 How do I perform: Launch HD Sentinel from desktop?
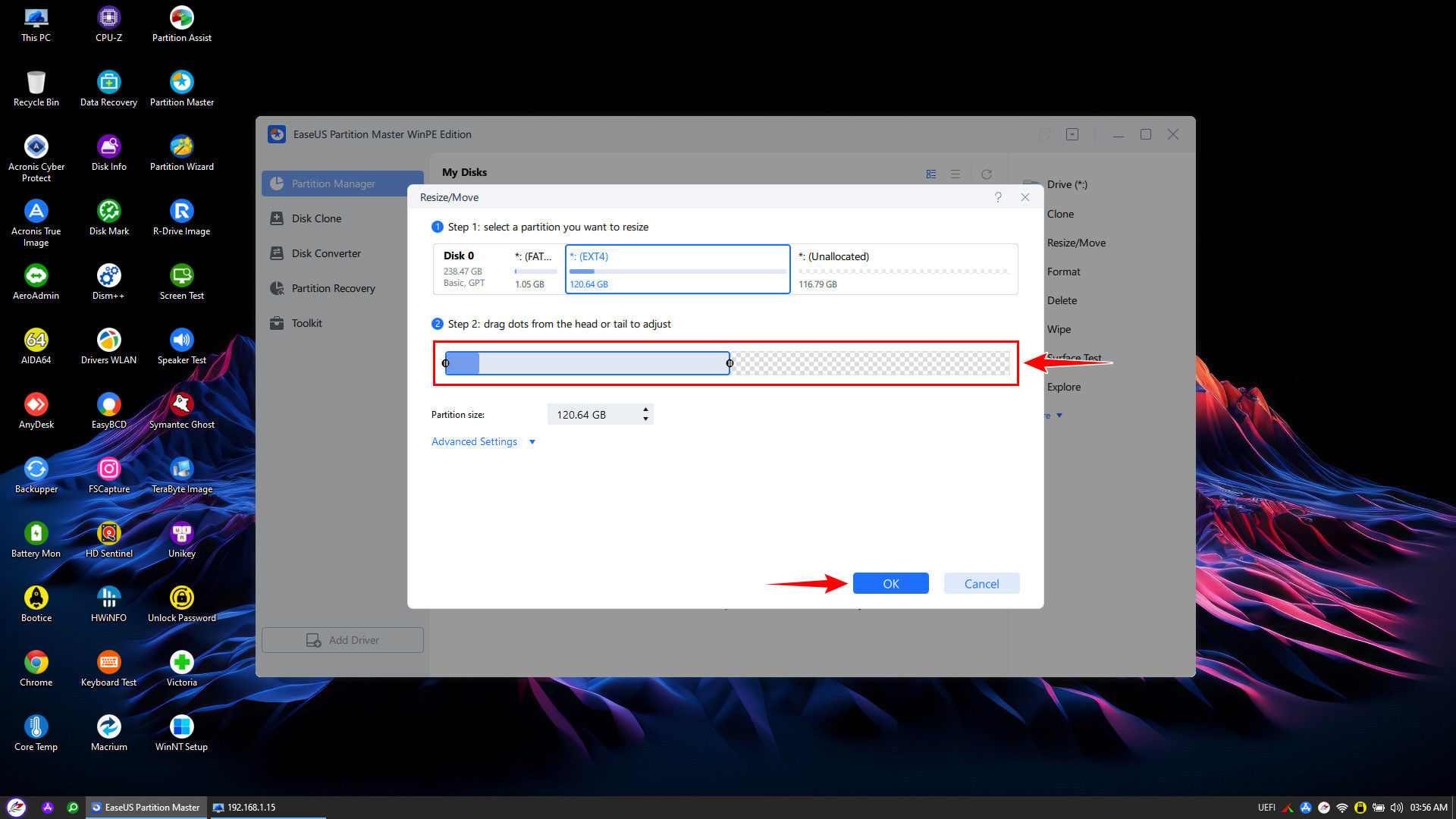click(108, 534)
